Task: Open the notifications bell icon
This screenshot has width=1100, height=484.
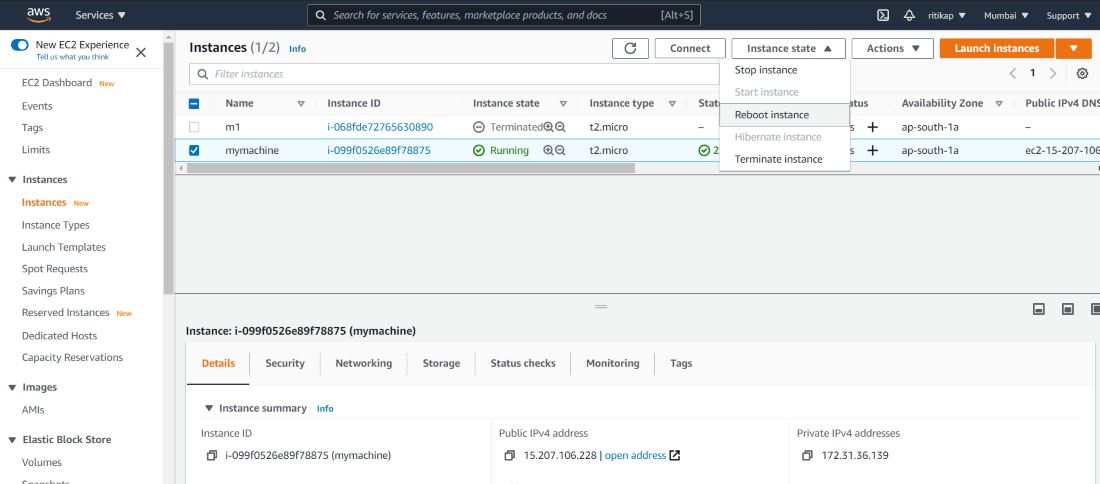Action: click(909, 15)
